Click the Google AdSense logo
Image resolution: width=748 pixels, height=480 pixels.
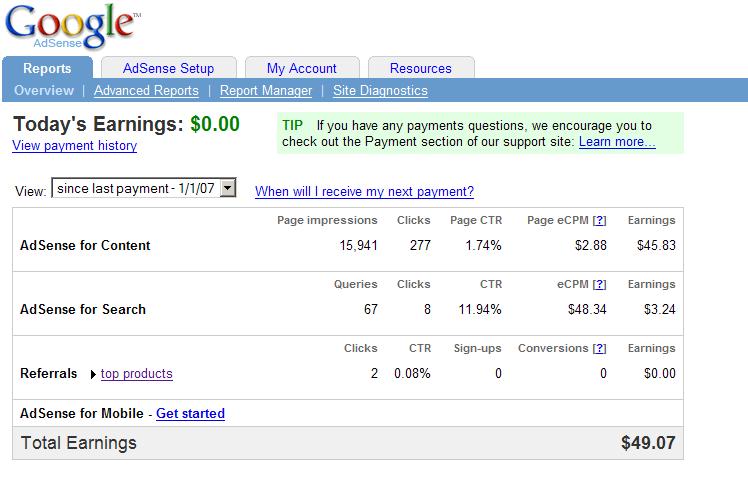[x=72, y=27]
